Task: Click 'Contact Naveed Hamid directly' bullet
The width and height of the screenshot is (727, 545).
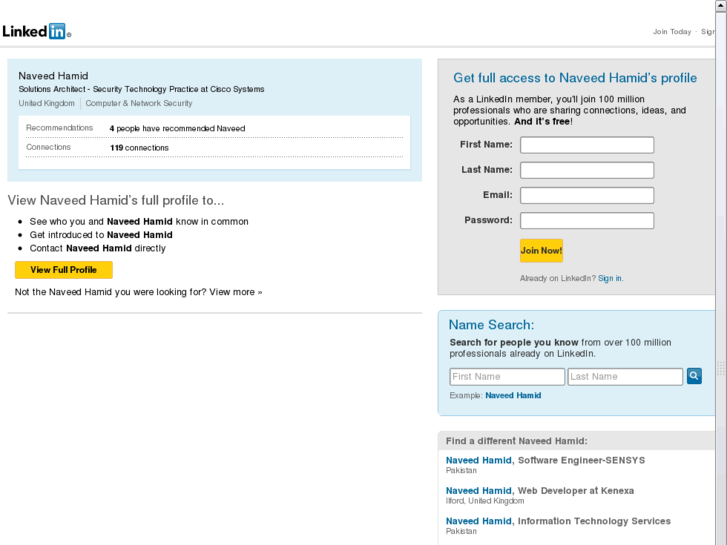Action: [97, 248]
